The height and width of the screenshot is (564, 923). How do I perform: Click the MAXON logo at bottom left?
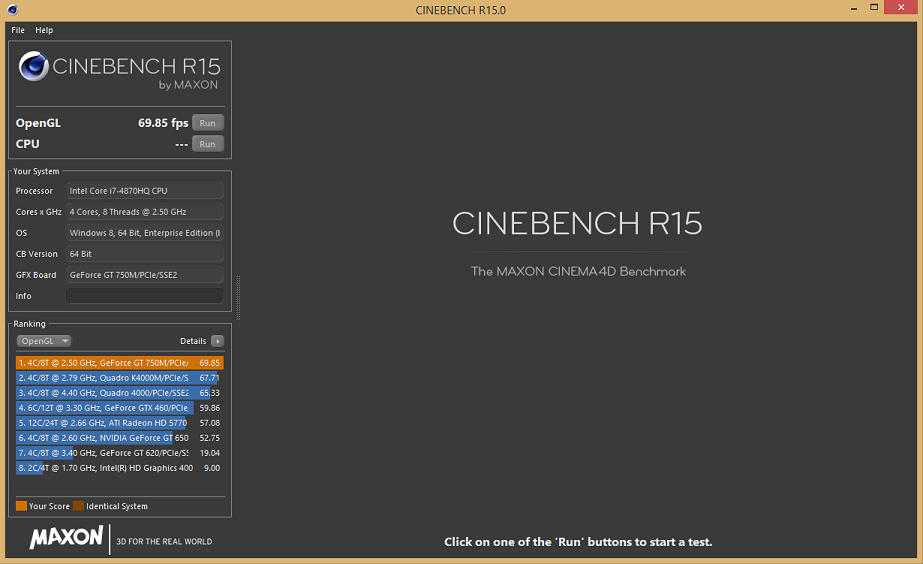pos(67,537)
